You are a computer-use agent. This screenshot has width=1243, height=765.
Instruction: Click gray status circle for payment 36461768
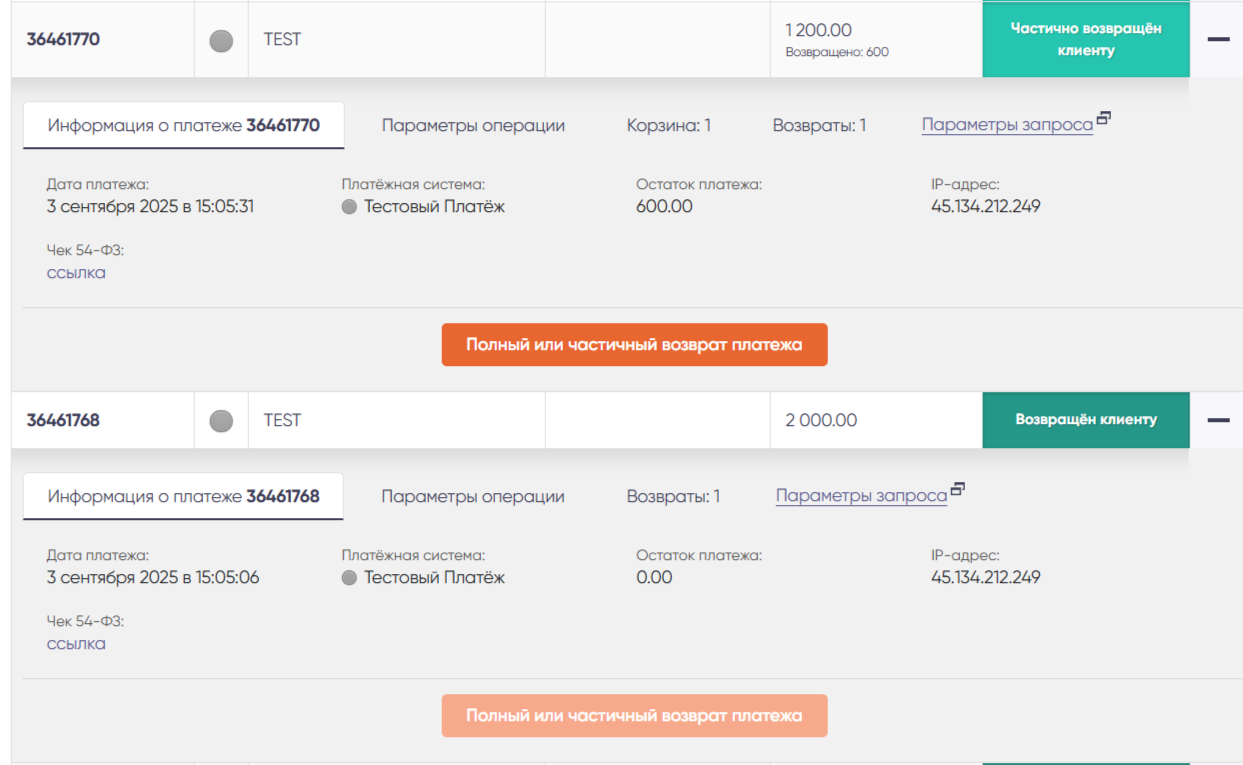[x=221, y=421]
